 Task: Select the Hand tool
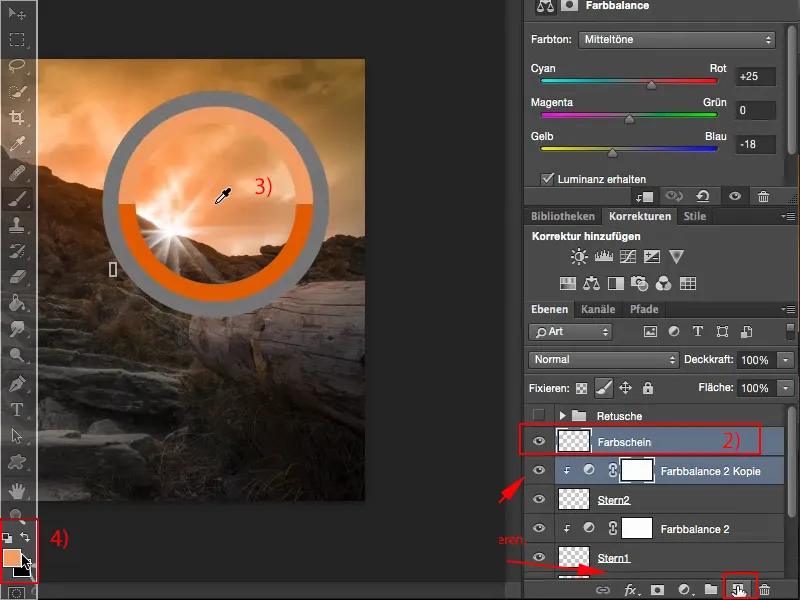[x=17, y=490]
